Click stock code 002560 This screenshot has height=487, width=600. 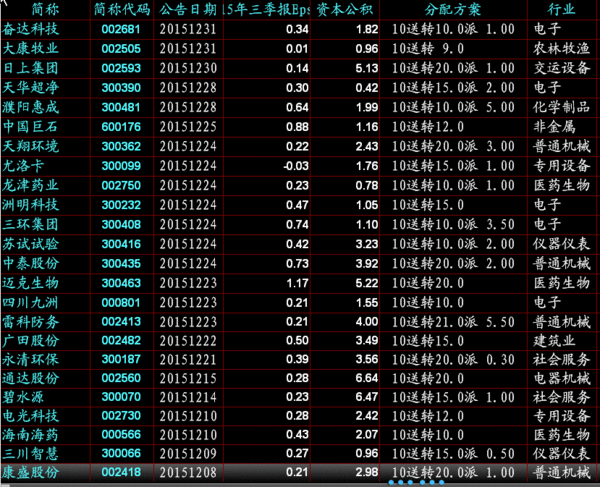(x=121, y=378)
